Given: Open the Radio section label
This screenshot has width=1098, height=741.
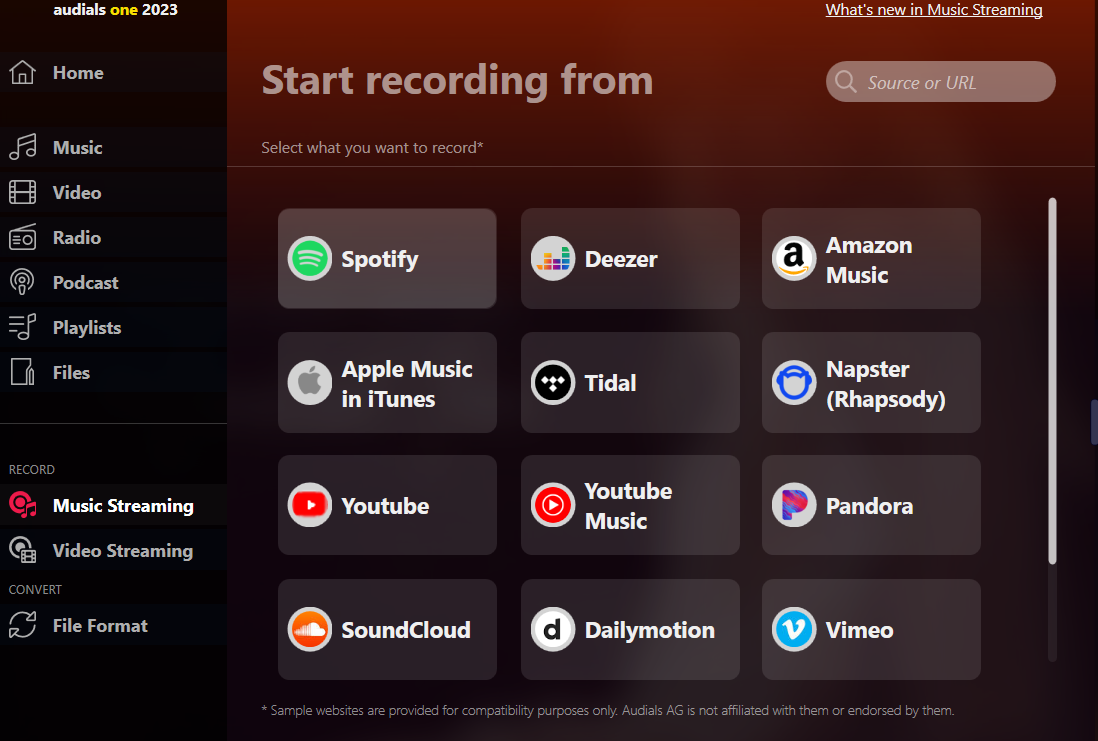Looking at the screenshot, I should pos(77,237).
